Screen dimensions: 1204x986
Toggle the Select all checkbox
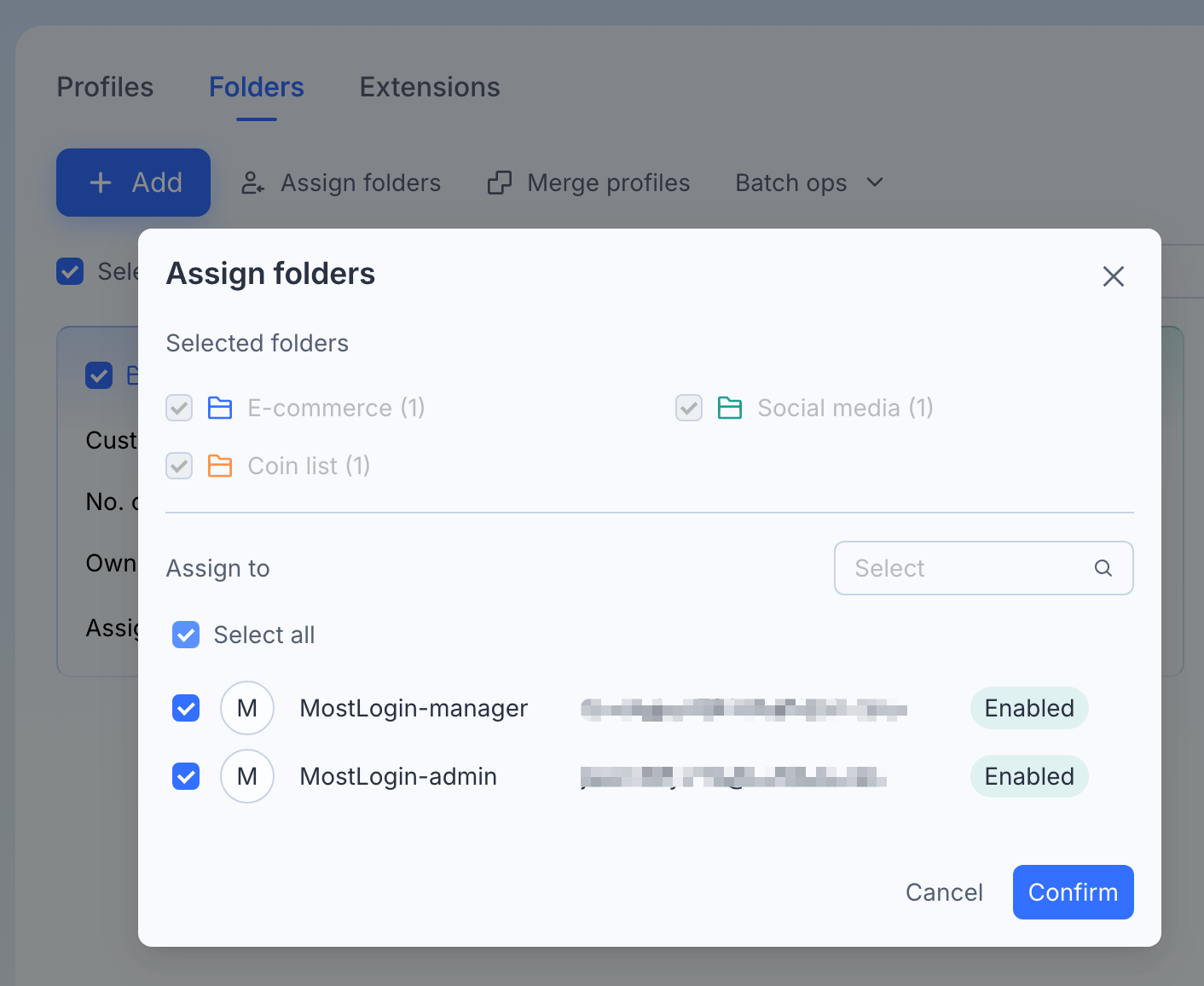pyautogui.click(x=186, y=635)
